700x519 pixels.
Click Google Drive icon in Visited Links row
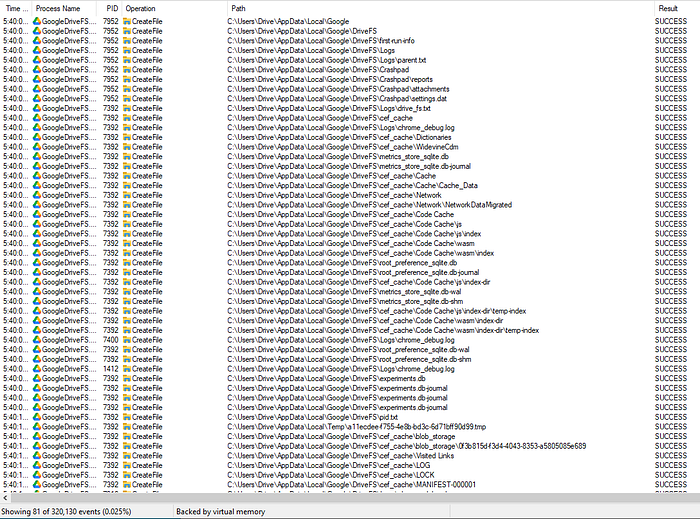click(37, 456)
